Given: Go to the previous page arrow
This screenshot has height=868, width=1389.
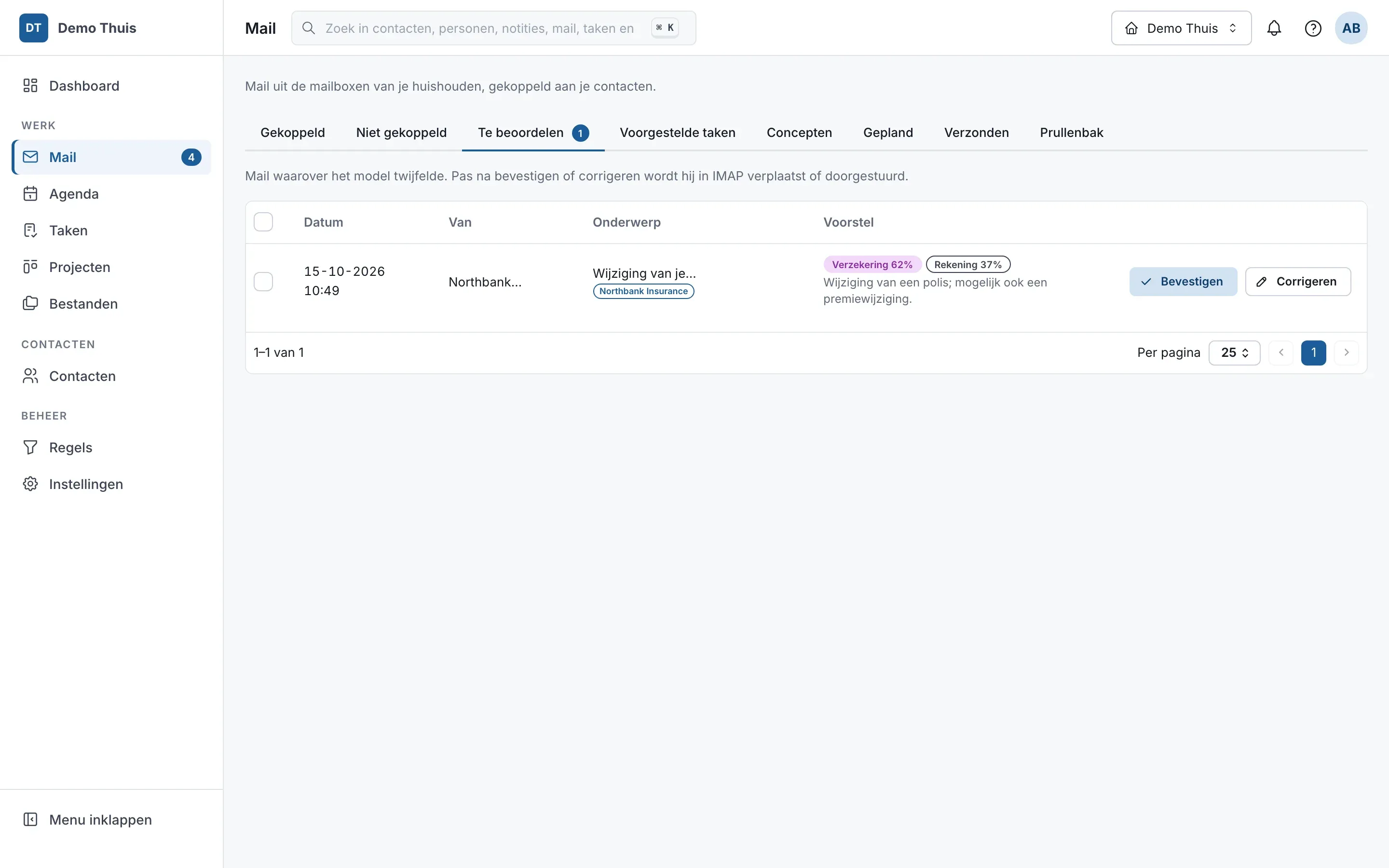Looking at the screenshot, I should [x=1281, y=353].
